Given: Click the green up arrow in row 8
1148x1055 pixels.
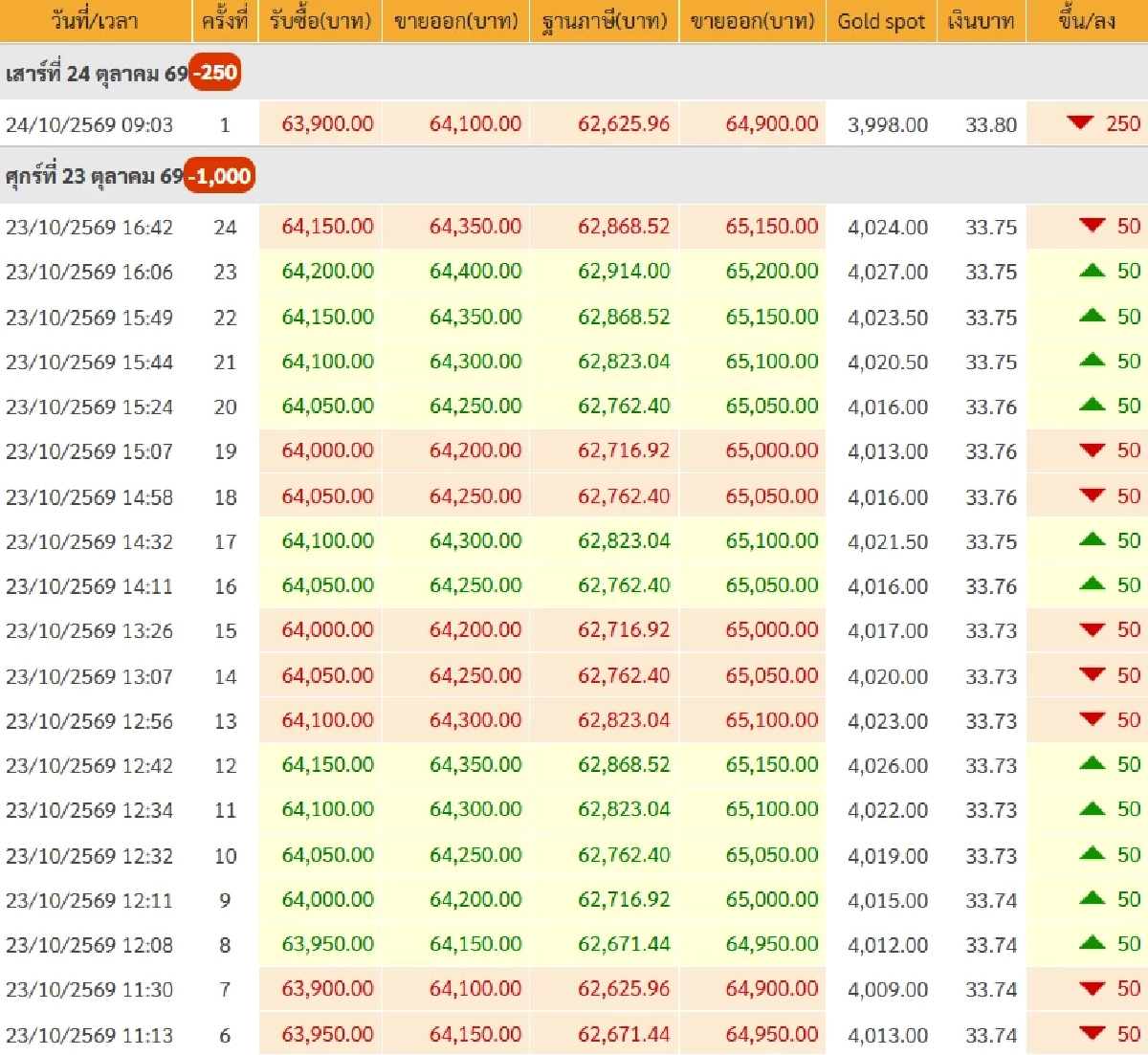Looking at the screenshot, I should click(x=1092, y=943).
